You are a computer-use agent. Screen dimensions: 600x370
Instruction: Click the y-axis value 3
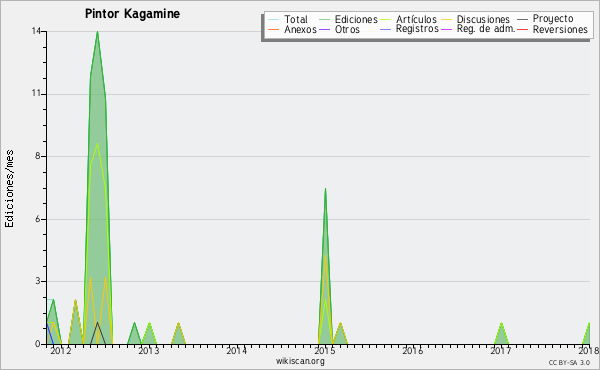pyautogui.click(x=38, y=281)
